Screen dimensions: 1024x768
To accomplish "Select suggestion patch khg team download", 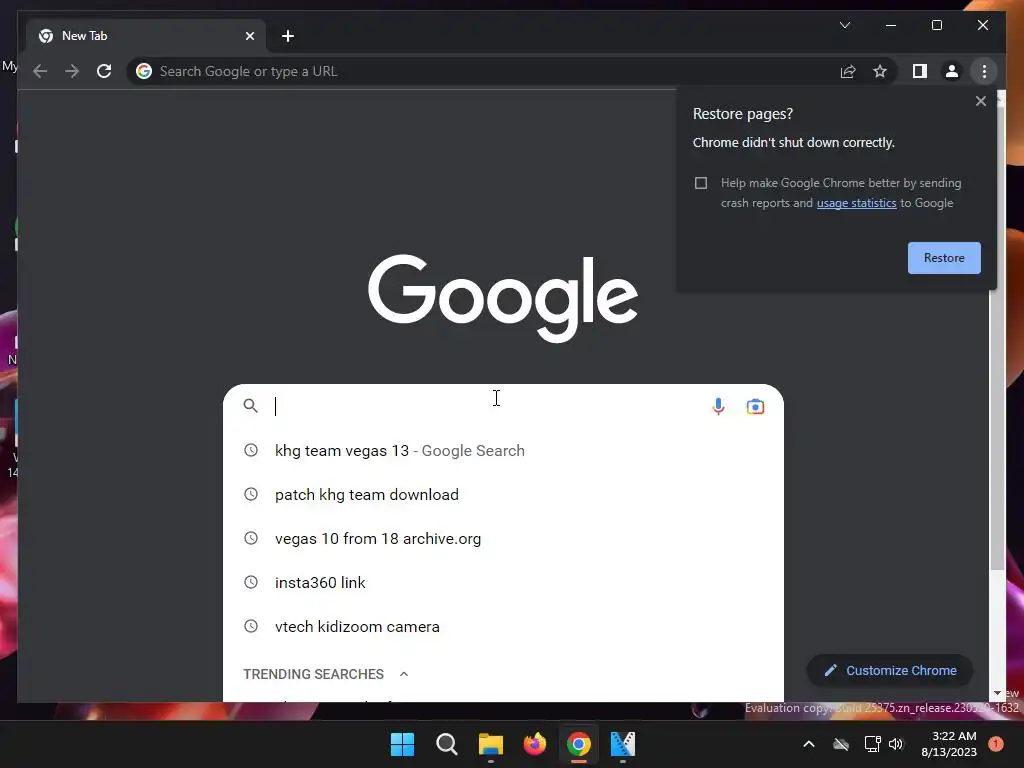I will [x=503, y=494].
